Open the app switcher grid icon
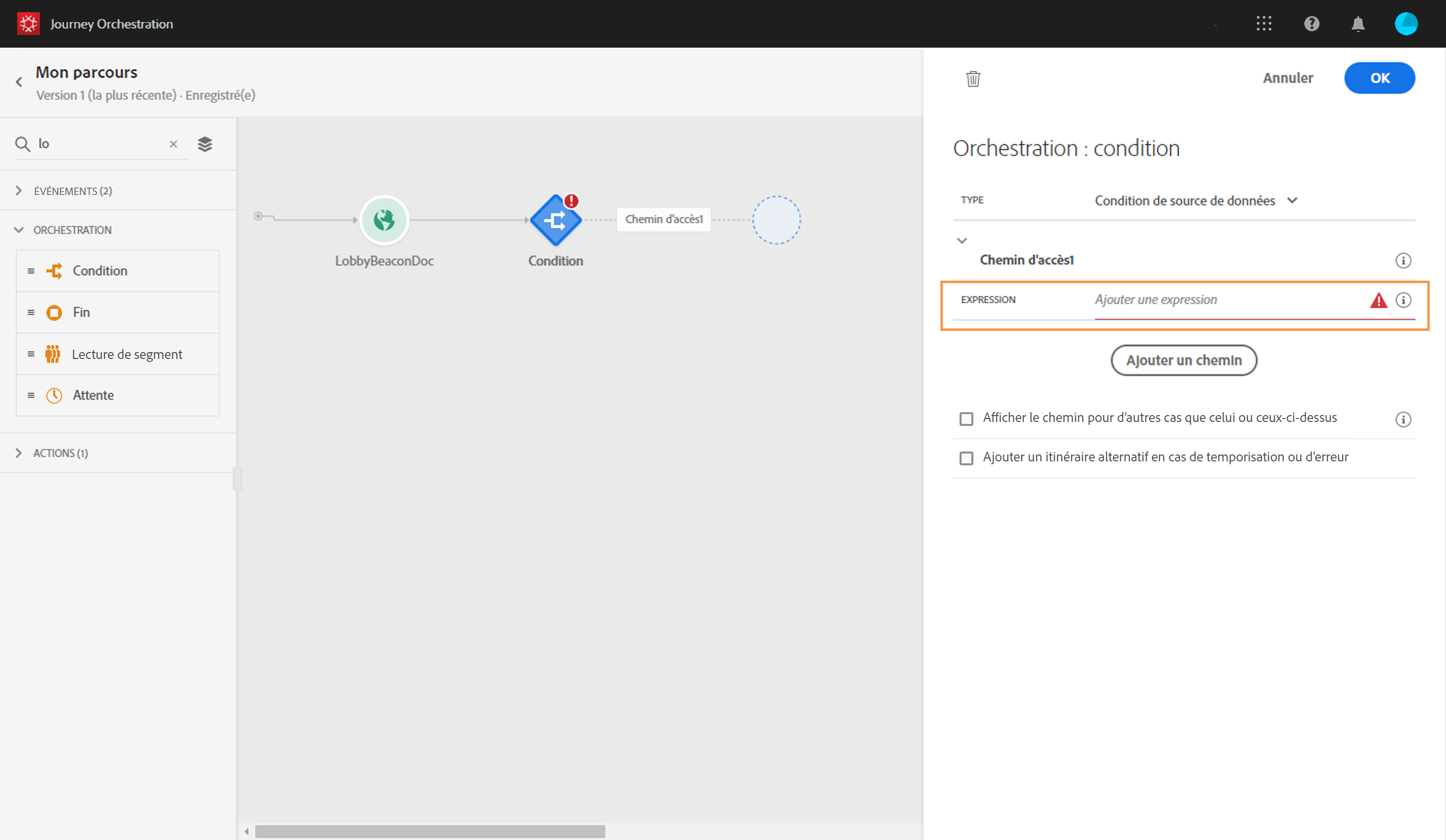1446x840 pixels. [x=1263, y=24]
